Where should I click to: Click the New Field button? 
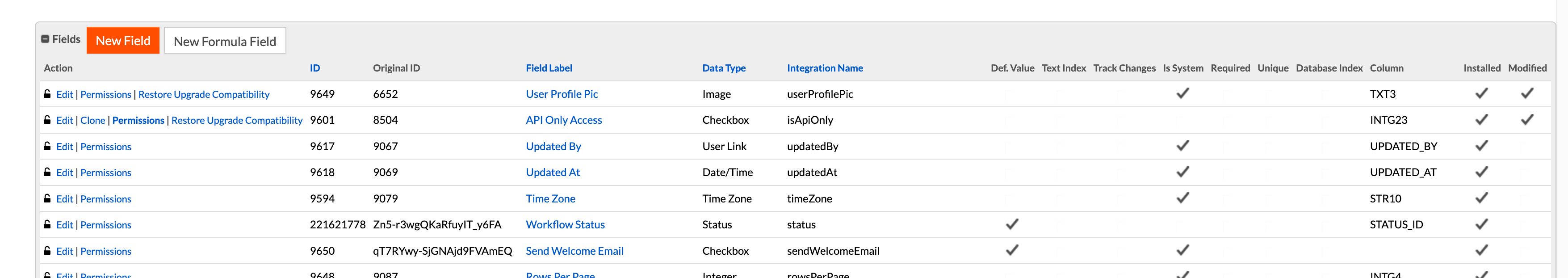tap(123, 41)
